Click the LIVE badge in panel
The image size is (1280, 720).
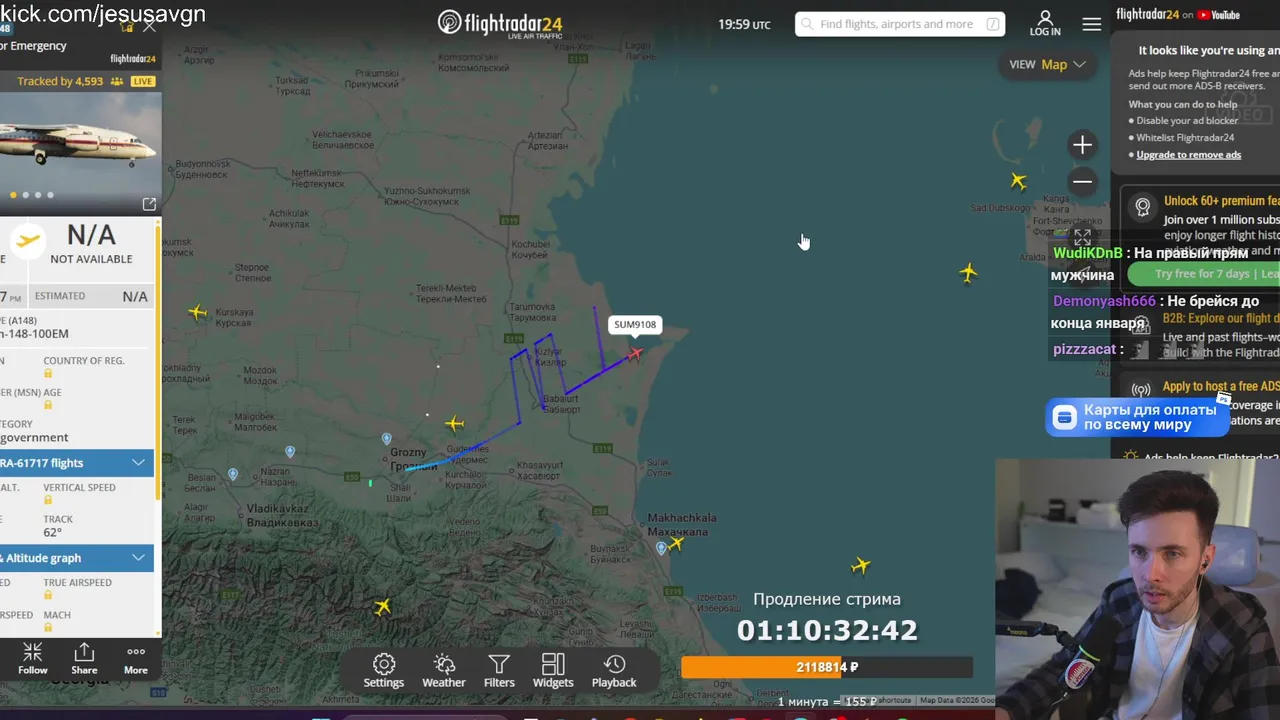[x=143, y=82]
